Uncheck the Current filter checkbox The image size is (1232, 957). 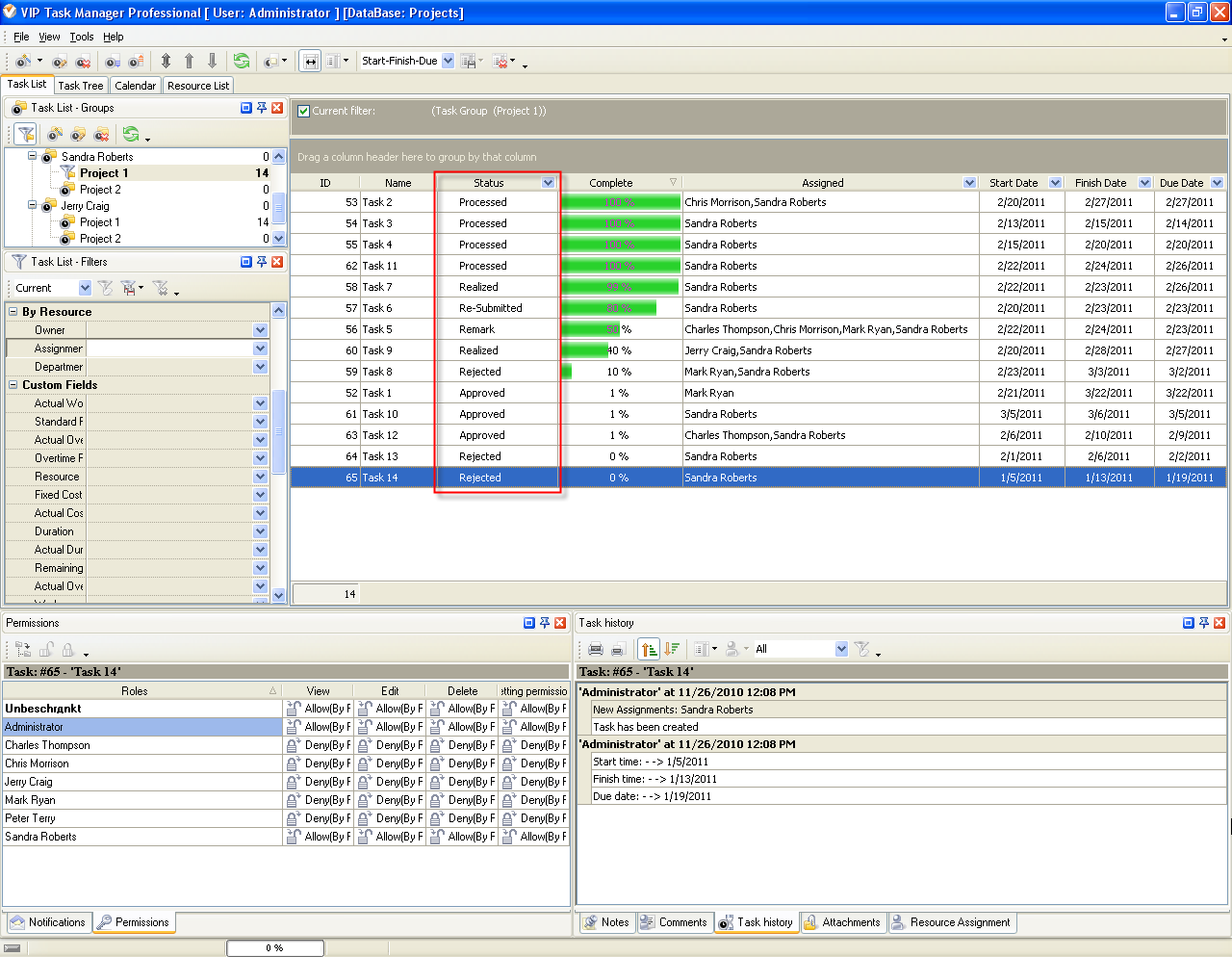pyautogui.click(x=304, y=112)
